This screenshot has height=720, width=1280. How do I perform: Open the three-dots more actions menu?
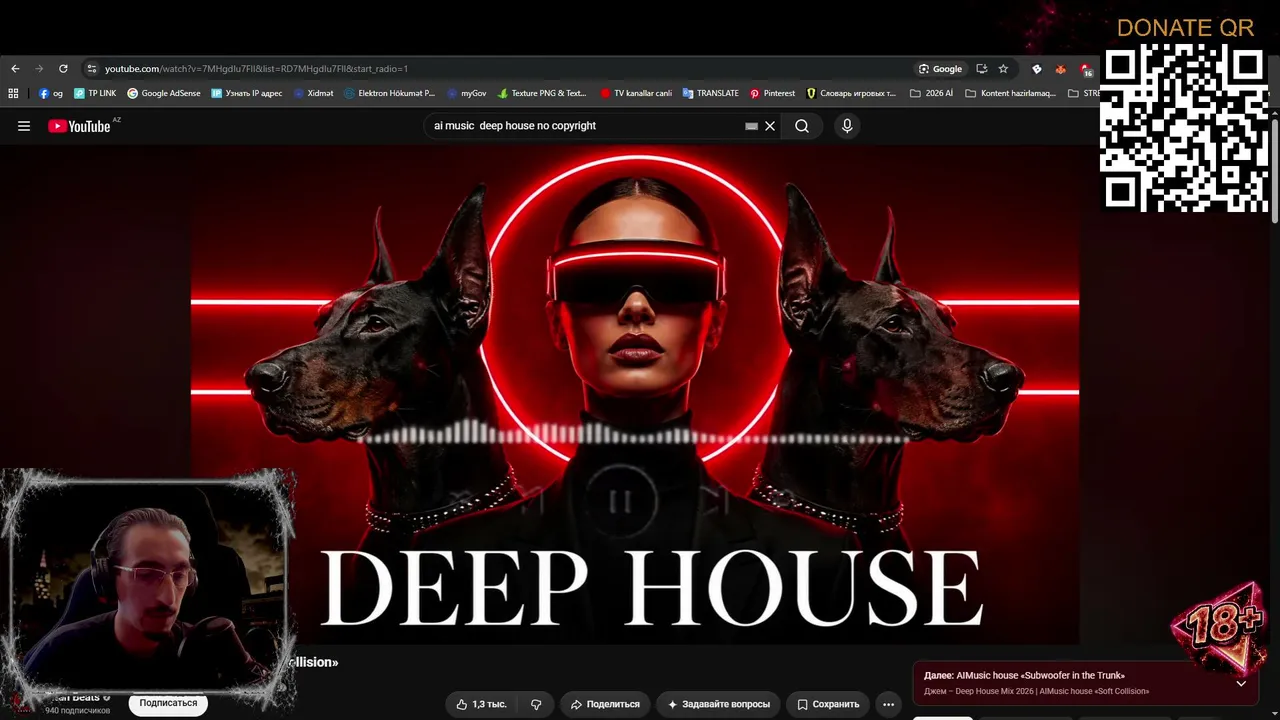tap(888, 704)
